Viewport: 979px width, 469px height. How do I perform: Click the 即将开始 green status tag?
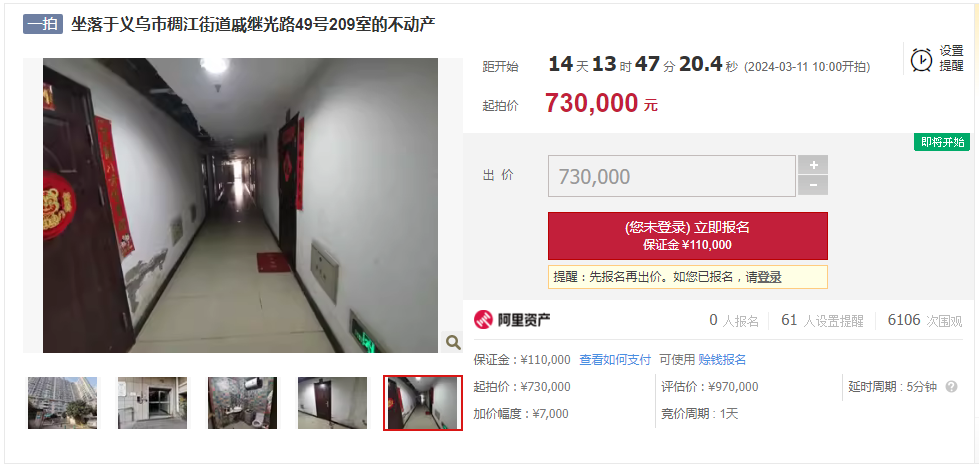tap(942, 142)
